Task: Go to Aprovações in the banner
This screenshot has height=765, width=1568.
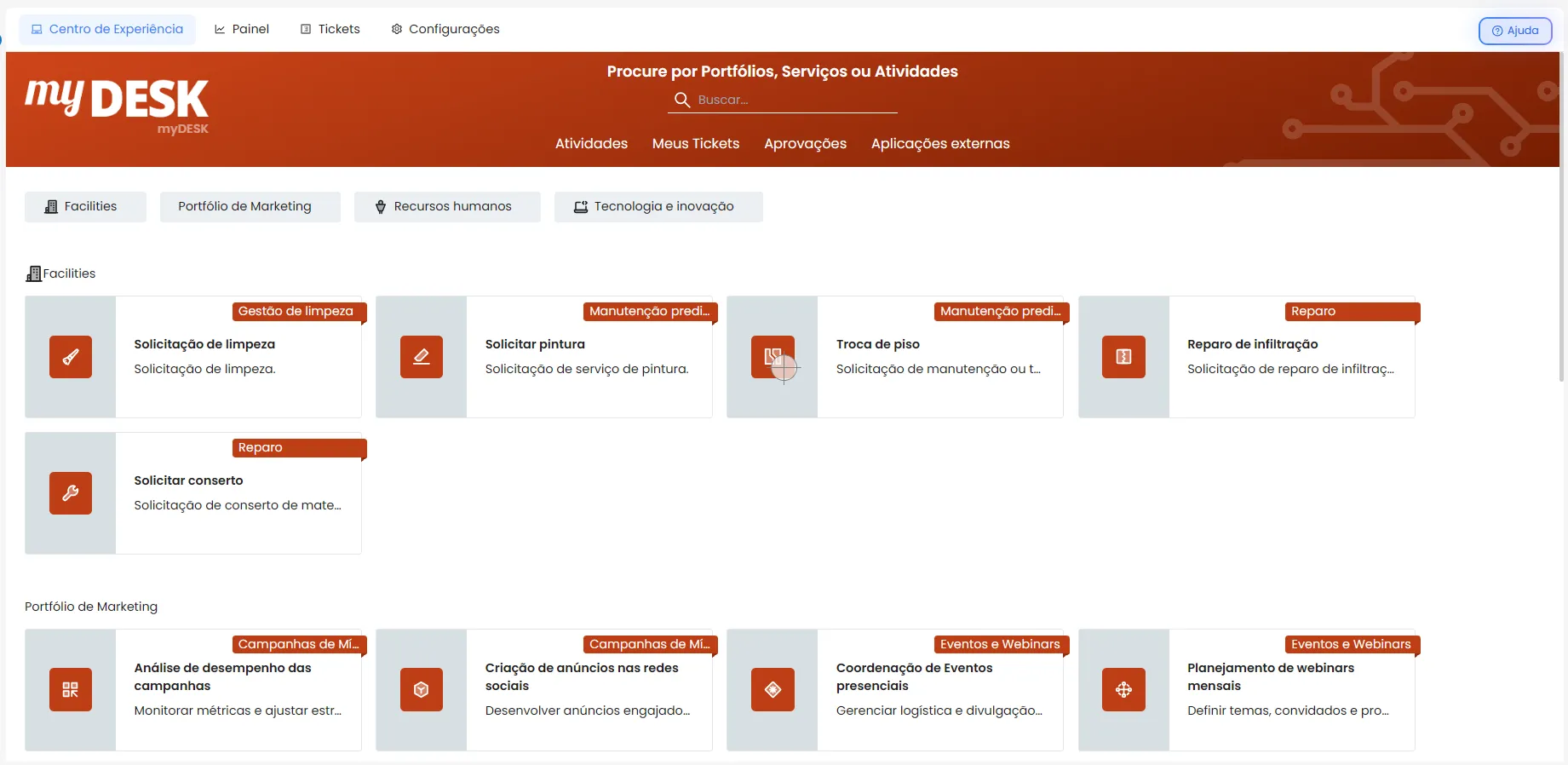Action: (x=805, y=144)
